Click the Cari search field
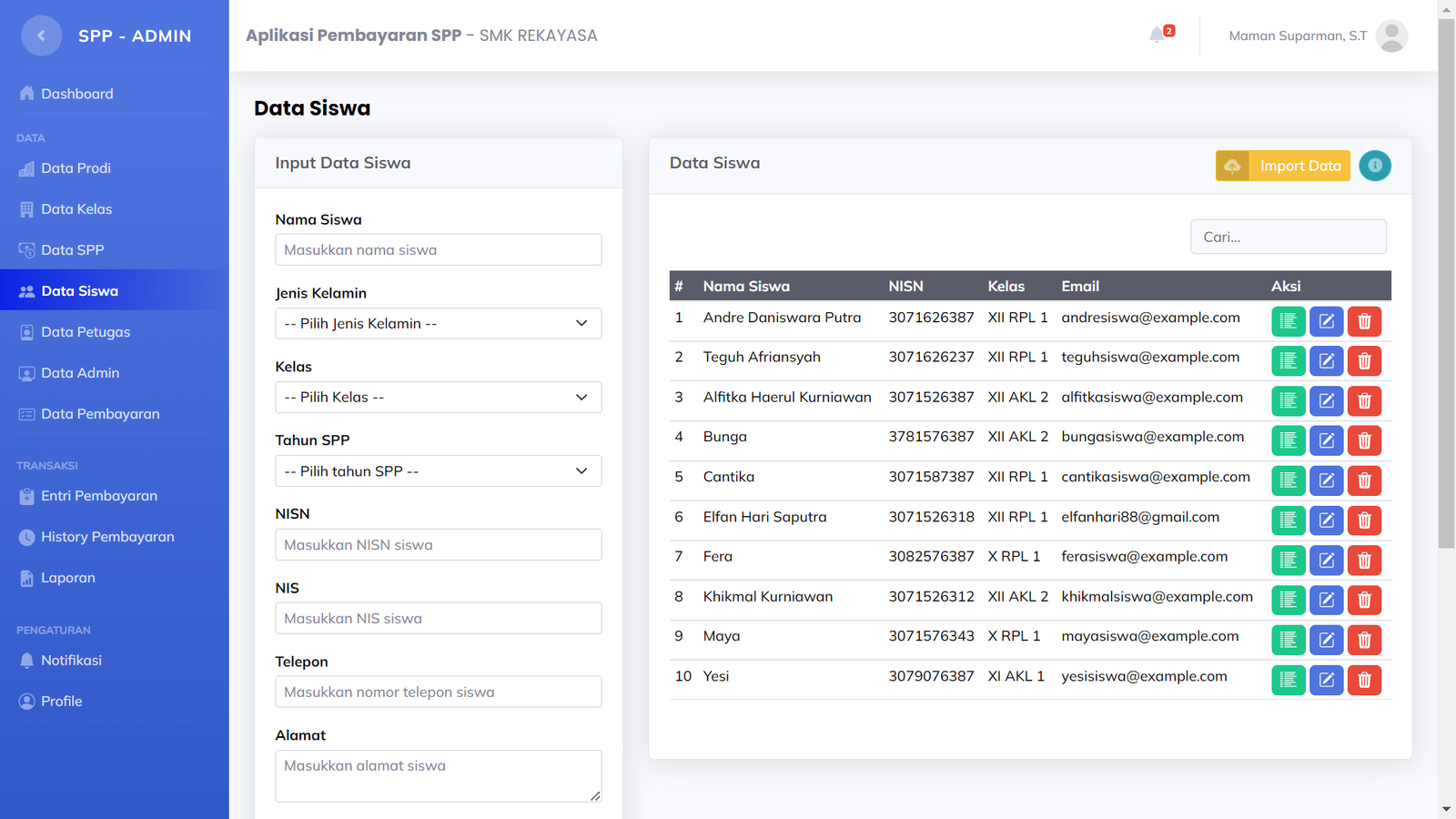The image size is (1456, 819). point(1288,237)
